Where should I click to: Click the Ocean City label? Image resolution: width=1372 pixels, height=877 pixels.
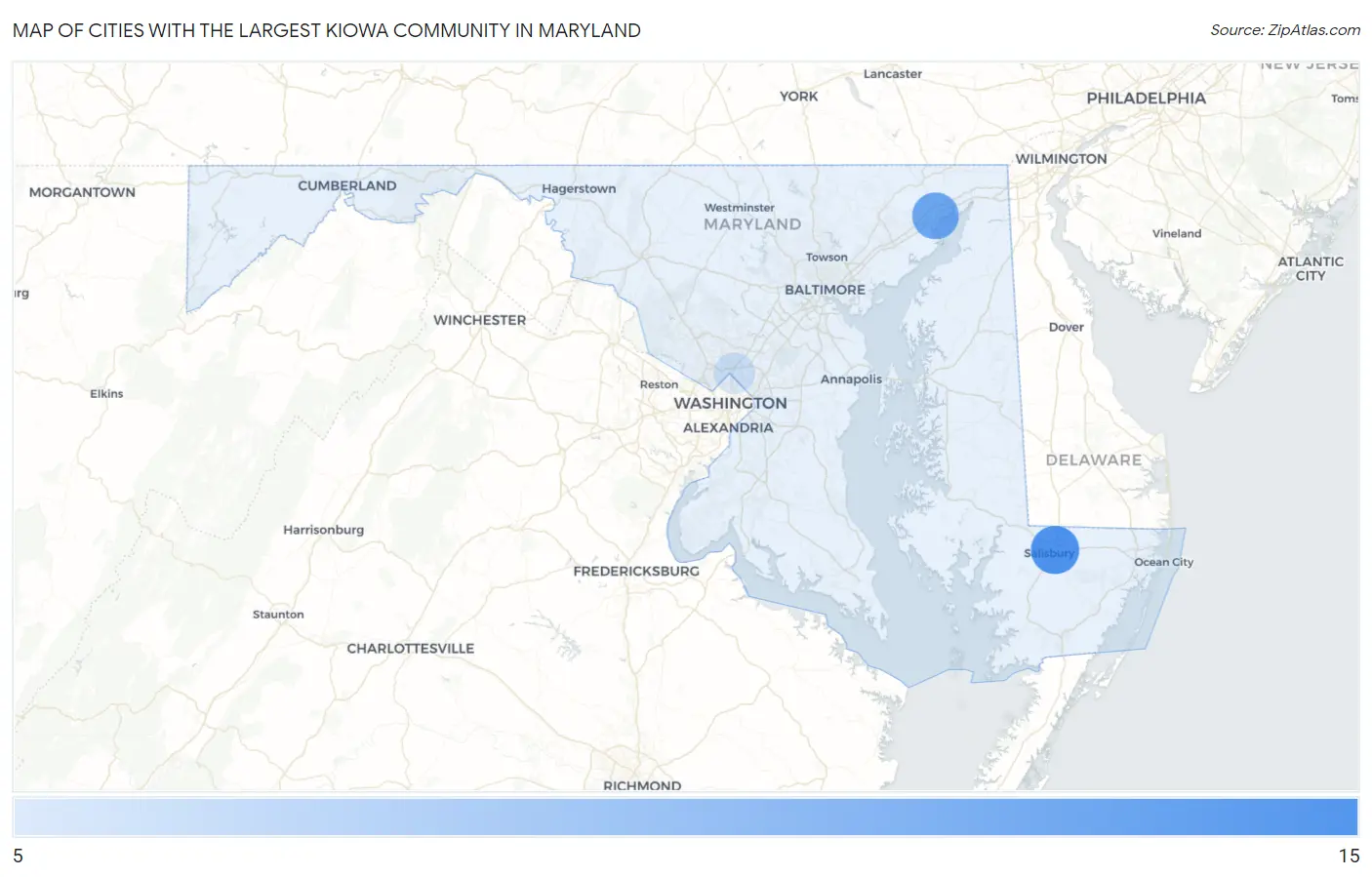pyautogui.click(x=1163, y=562)
